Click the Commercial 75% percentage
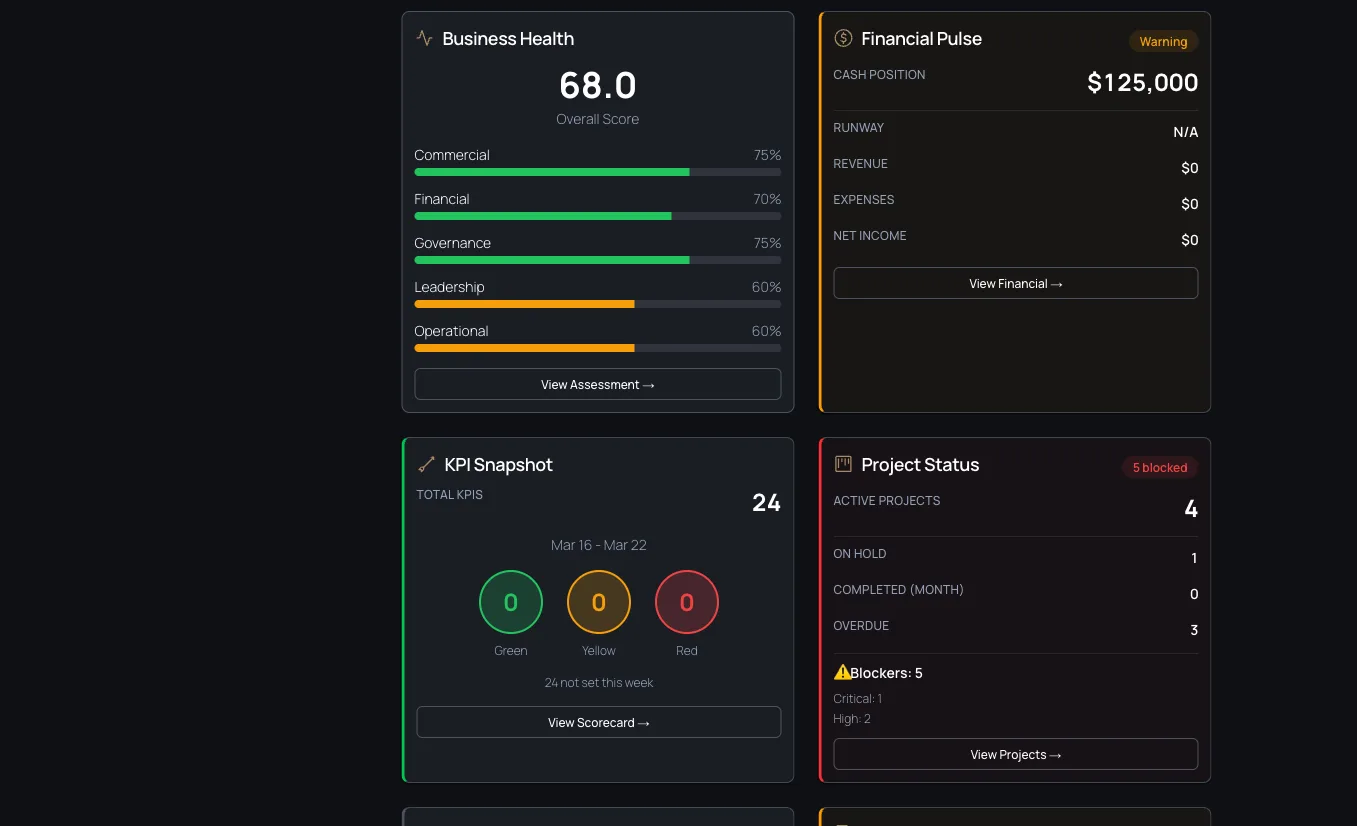This screenshot has width=1357, height=826. pos(767,155)
